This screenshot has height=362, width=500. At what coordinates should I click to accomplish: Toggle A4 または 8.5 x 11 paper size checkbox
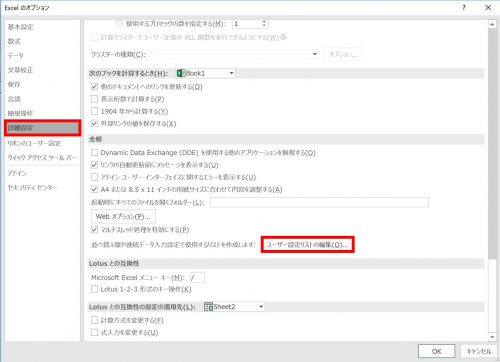(x=94, y=189)
